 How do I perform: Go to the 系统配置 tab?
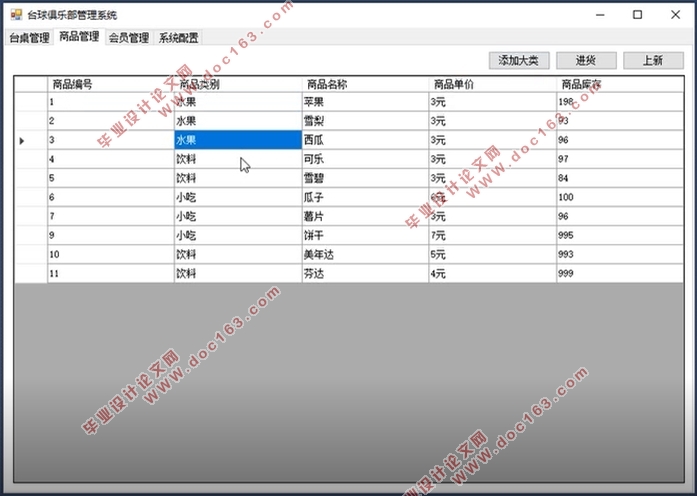coord(179,38)
